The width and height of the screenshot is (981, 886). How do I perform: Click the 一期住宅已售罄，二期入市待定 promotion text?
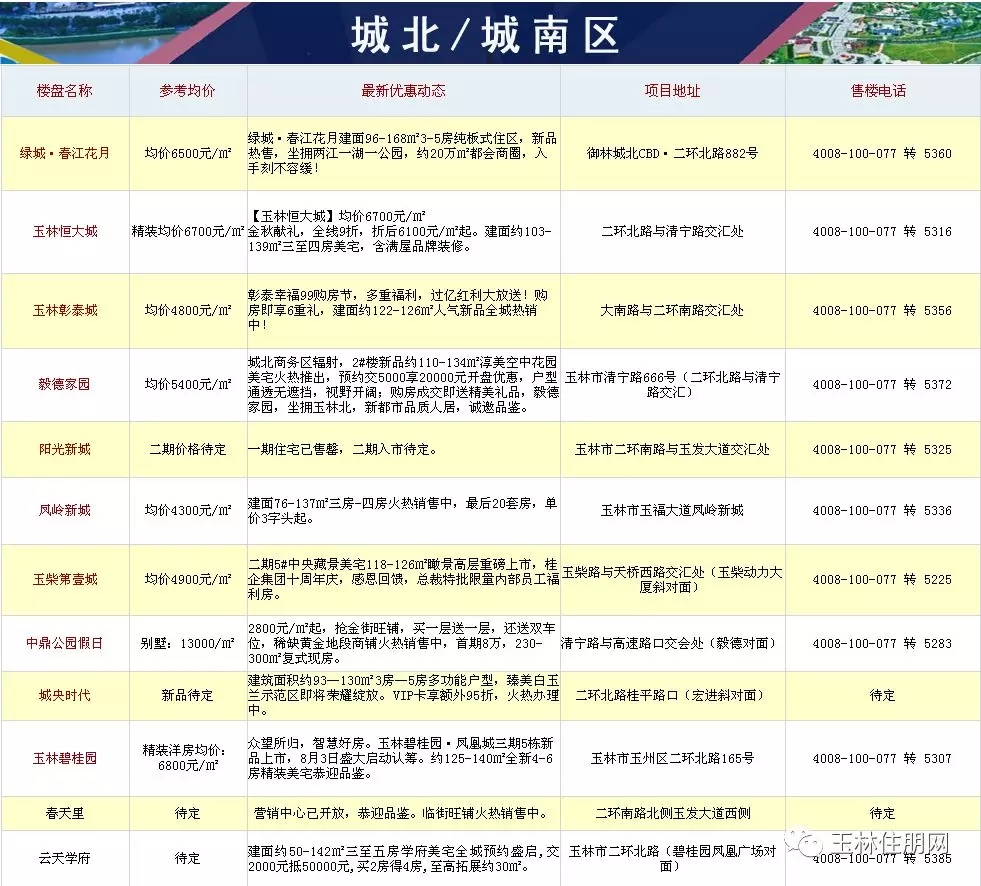(343, 449)
